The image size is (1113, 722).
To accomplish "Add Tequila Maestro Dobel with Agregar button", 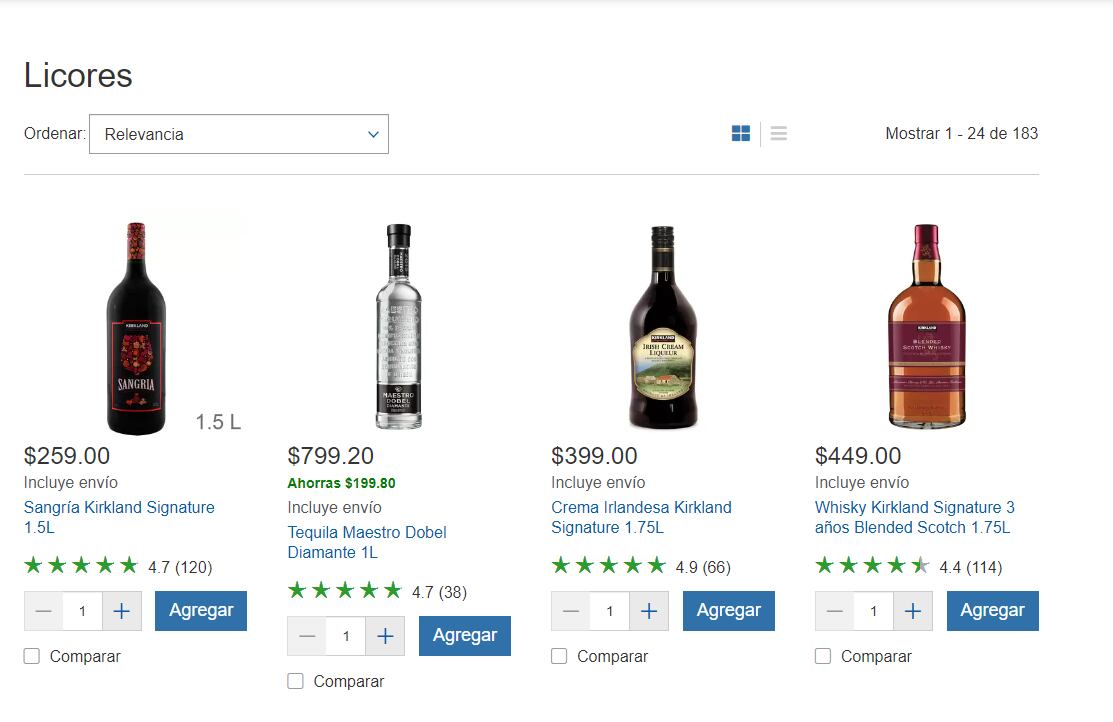I will tap(464, 635).
